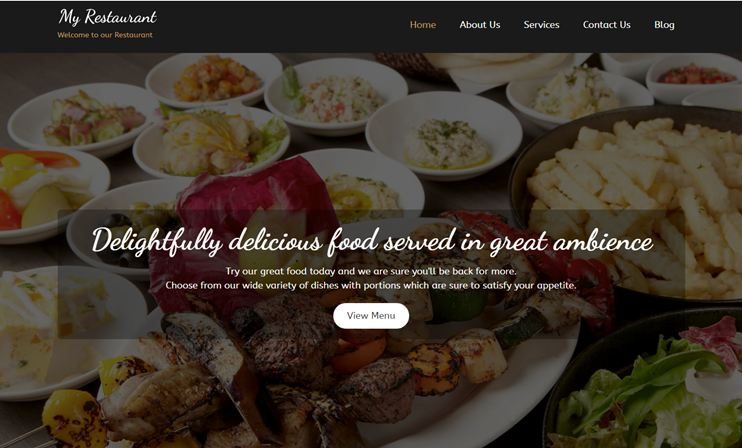Navigate to Contact Us
This screenshot has width=742, height=448.
(606, 25)
